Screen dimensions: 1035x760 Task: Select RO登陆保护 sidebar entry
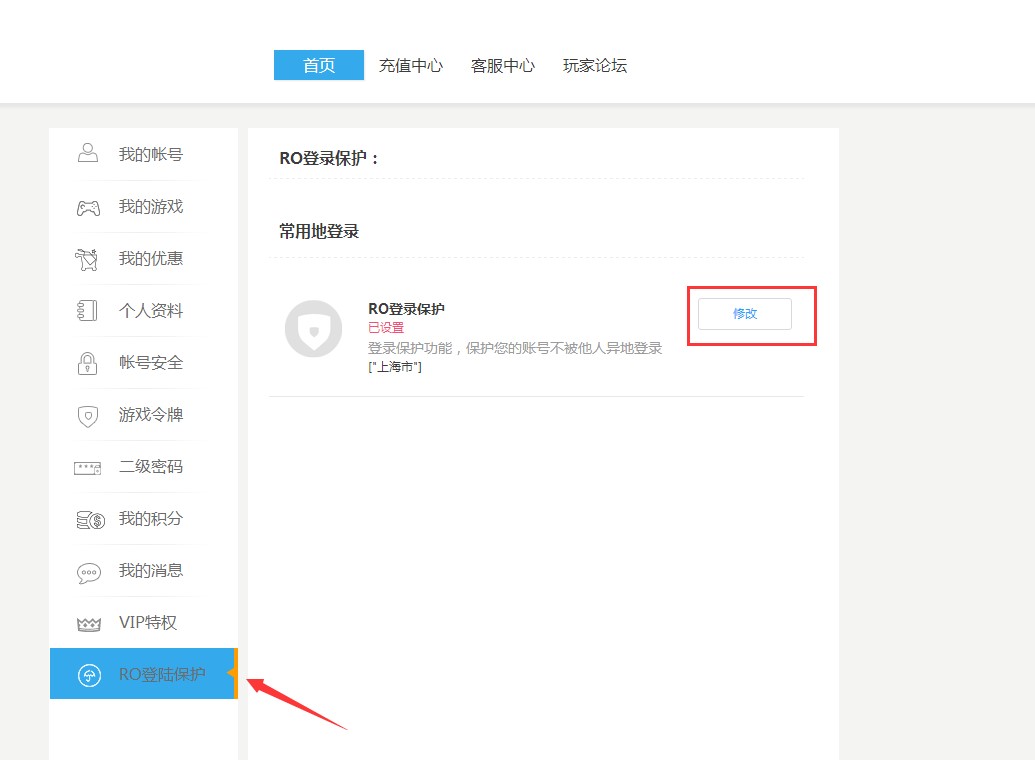pos(143,674)
